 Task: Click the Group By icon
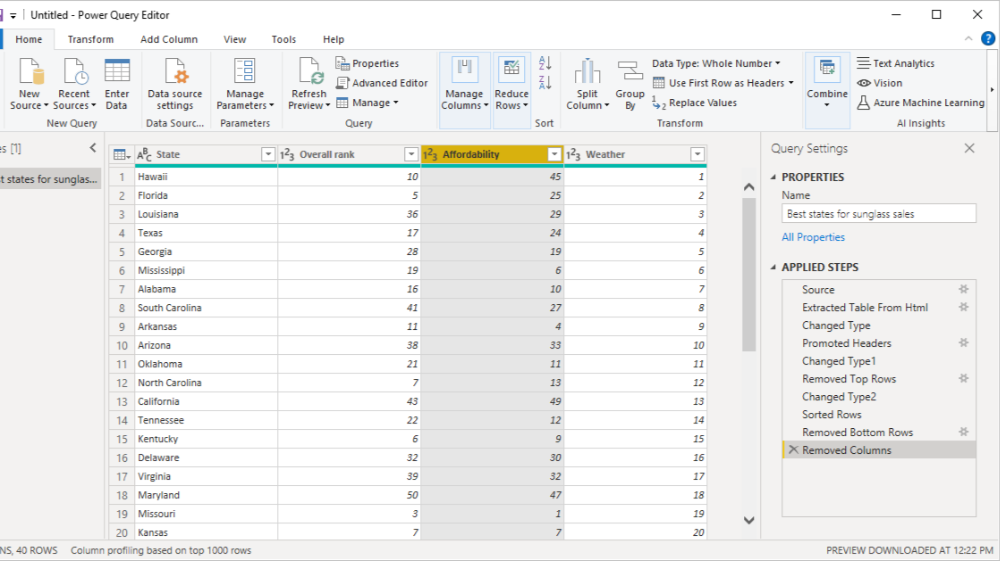coord(630,71)
